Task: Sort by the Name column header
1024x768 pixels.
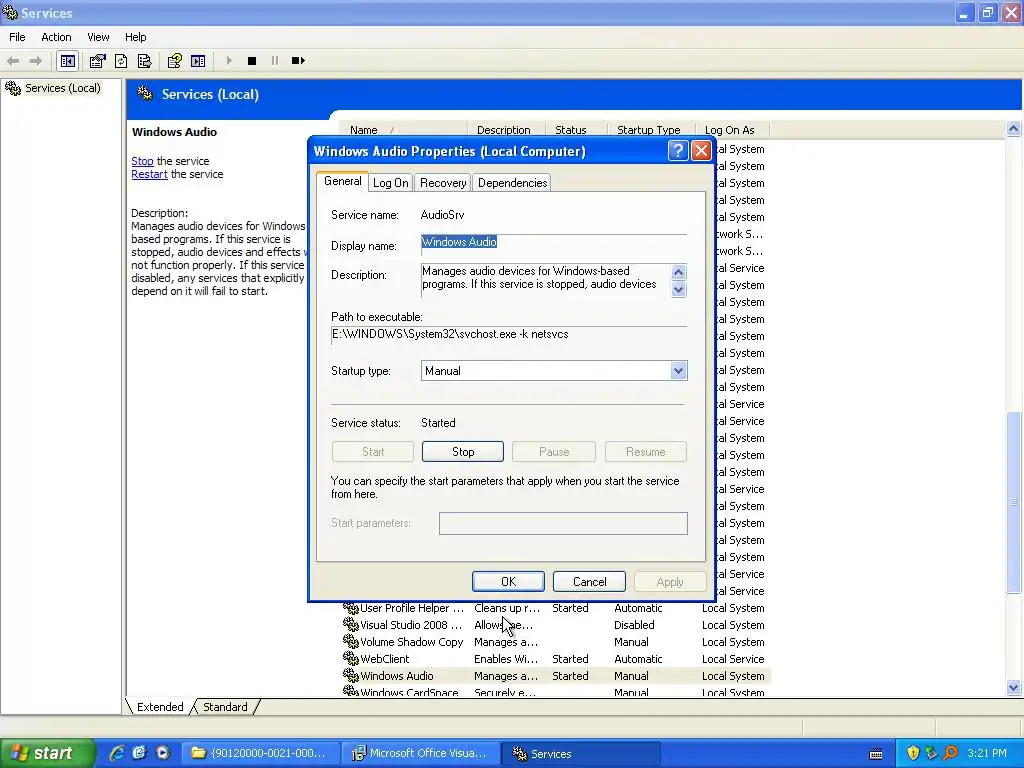Action: click(403, 130)
